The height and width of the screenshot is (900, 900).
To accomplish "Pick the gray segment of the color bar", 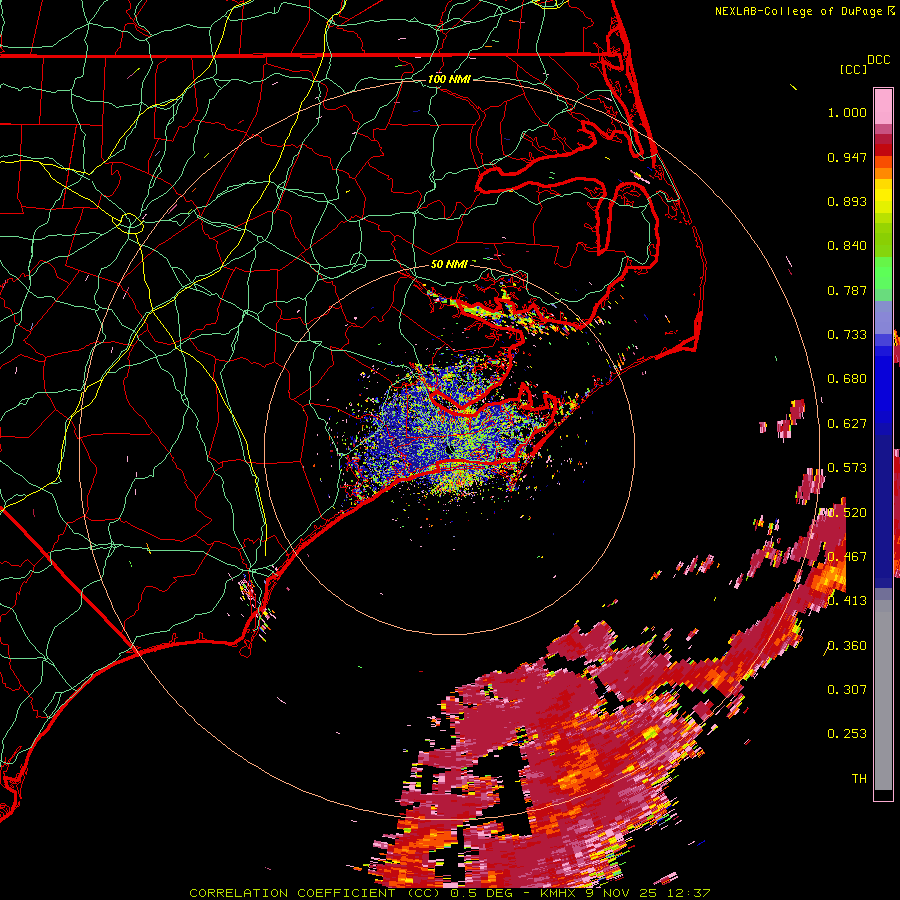I will (883, 695).
